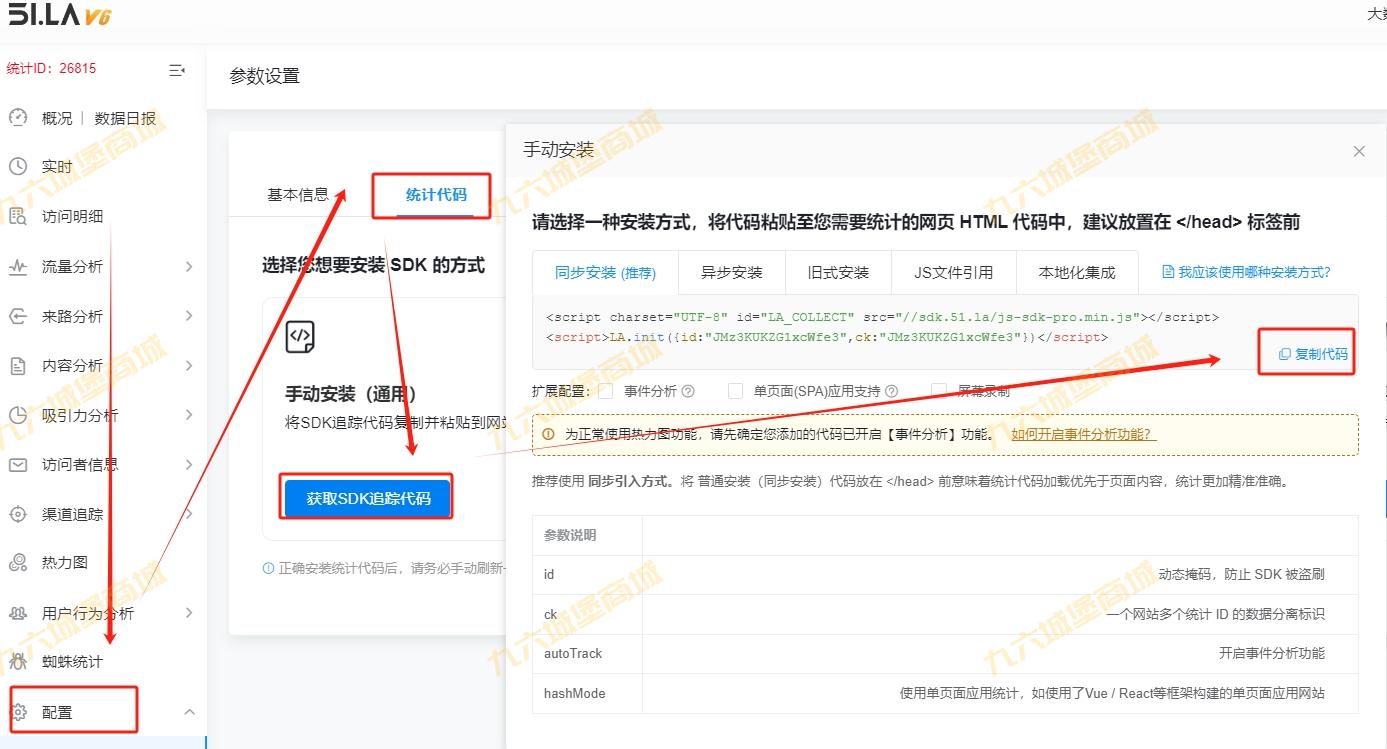Expand the 吸引力分析 submenu chevron
Image resolution: width=1387 pixels, height=749 pixels.
click(x=189, y=415)
